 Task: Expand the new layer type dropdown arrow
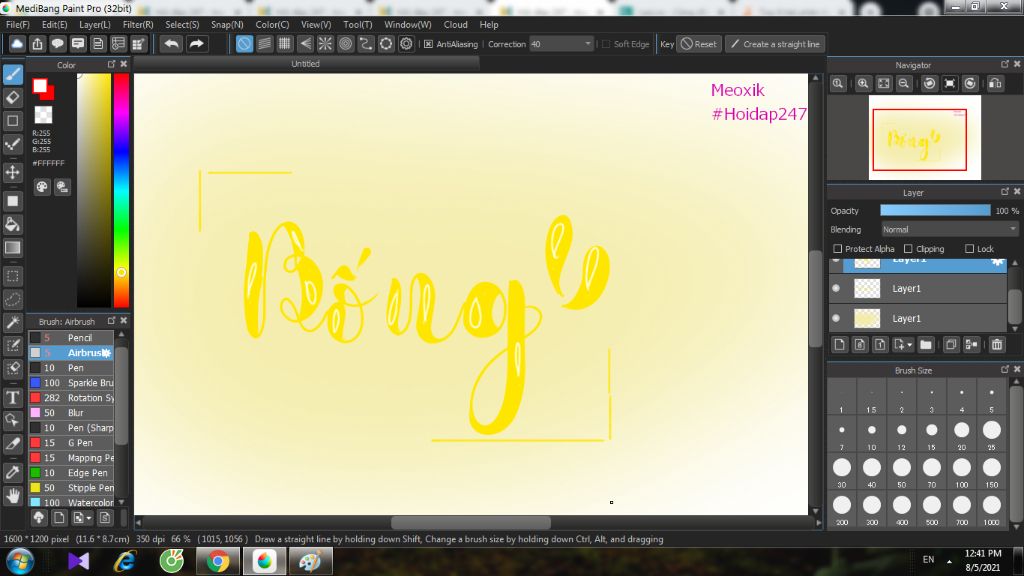(909, 345)
